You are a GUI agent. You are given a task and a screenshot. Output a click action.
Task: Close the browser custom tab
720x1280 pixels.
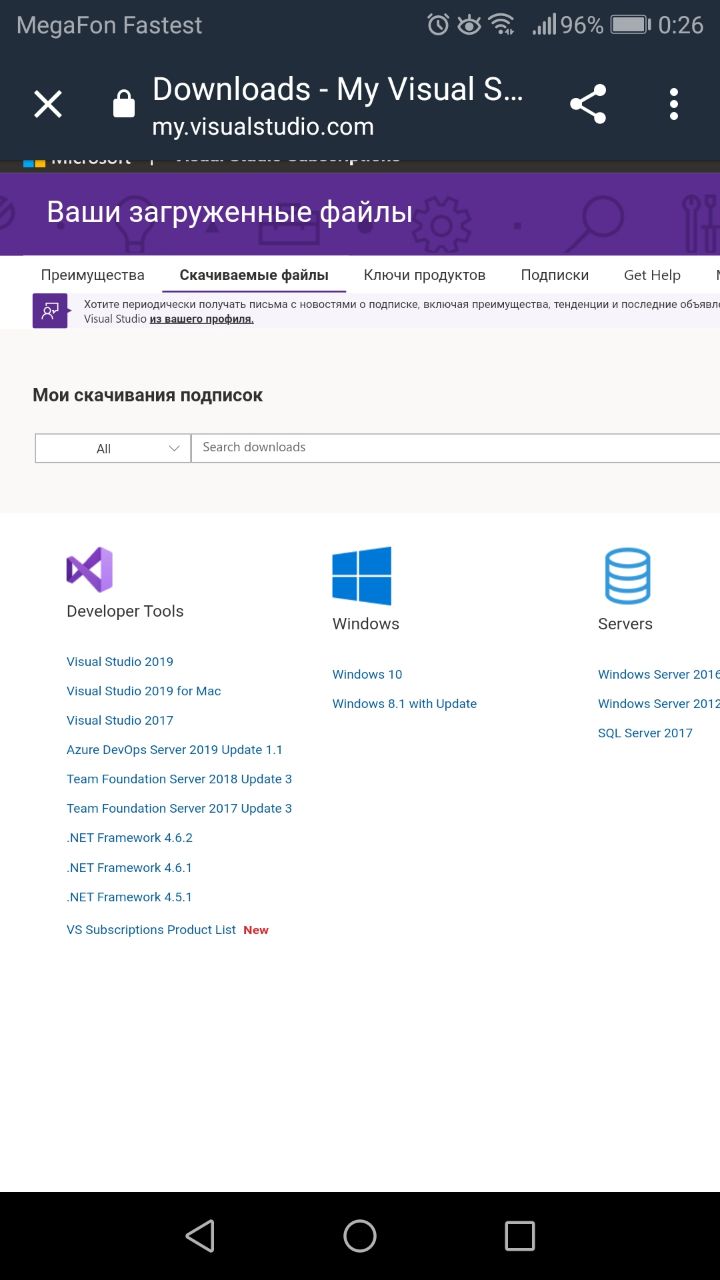point(48,104)
